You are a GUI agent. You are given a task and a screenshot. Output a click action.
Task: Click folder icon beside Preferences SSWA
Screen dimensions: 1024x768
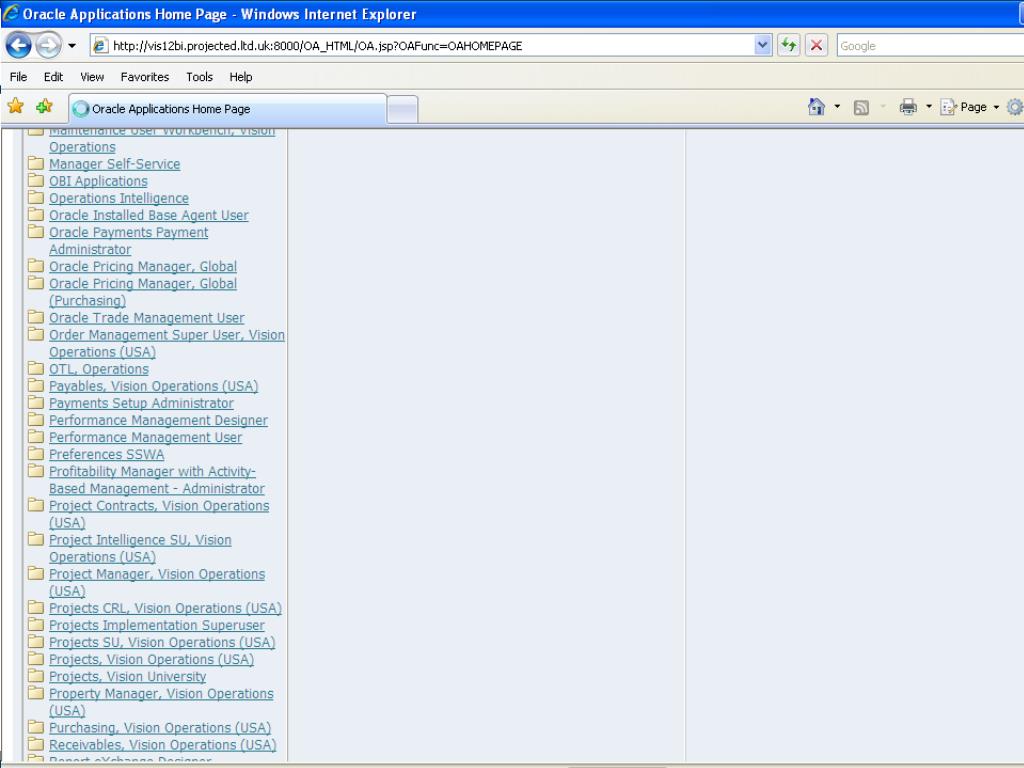pos(36,453)
